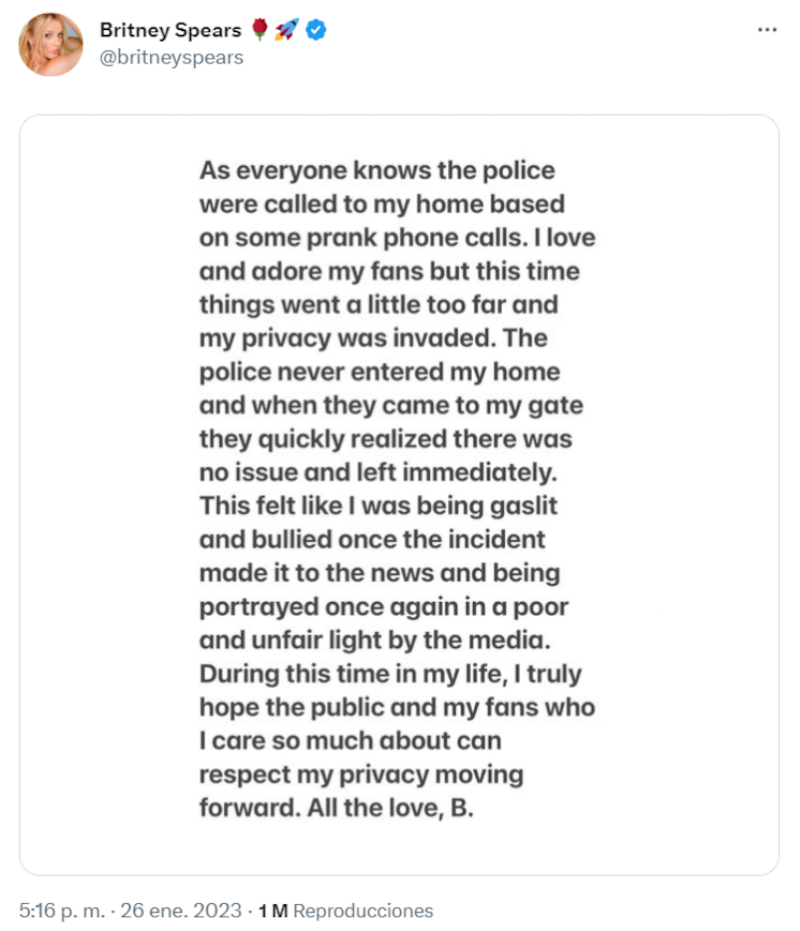Click the Reproducciones label
The image size is (800, 931).
[363, 910]
